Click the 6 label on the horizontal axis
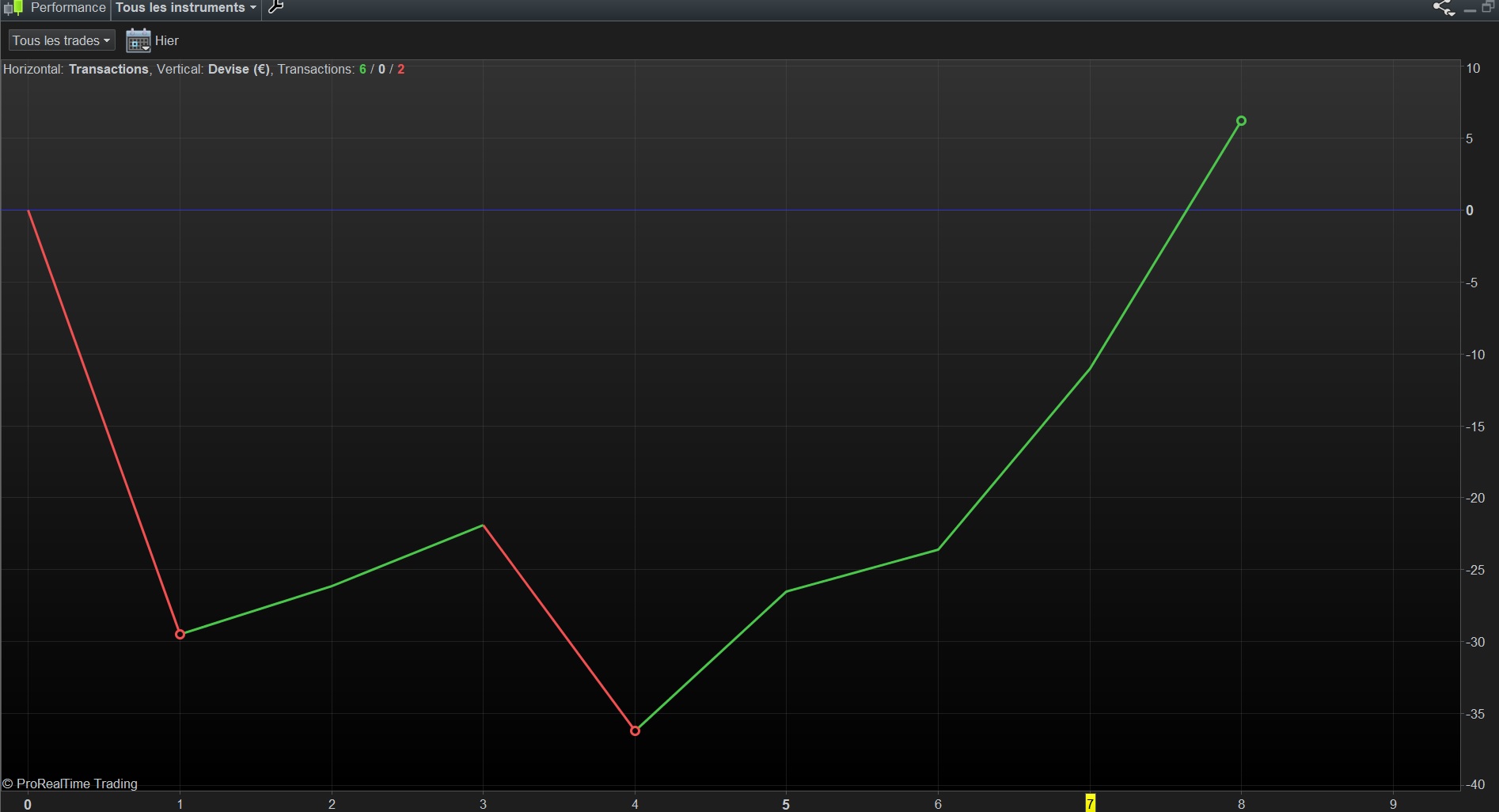1499x812 pixels. (x=938, y=804)
